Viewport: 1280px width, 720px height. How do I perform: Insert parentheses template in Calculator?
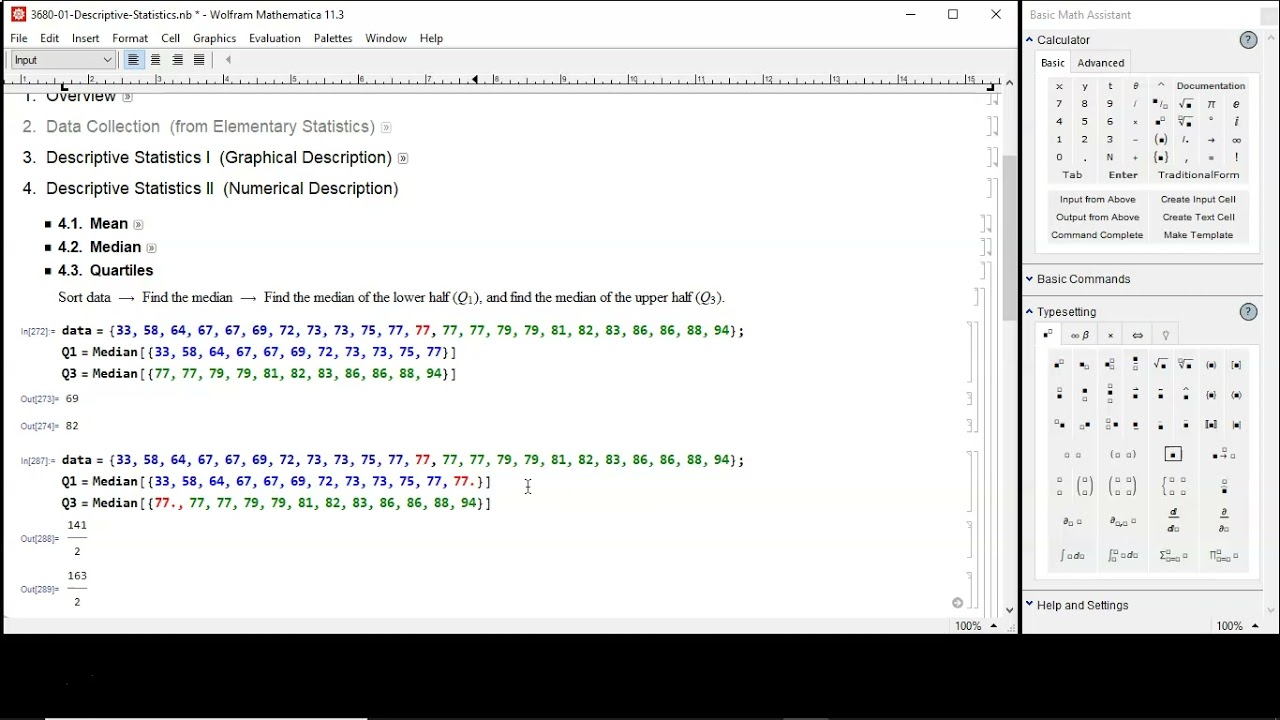point(1160,140)
